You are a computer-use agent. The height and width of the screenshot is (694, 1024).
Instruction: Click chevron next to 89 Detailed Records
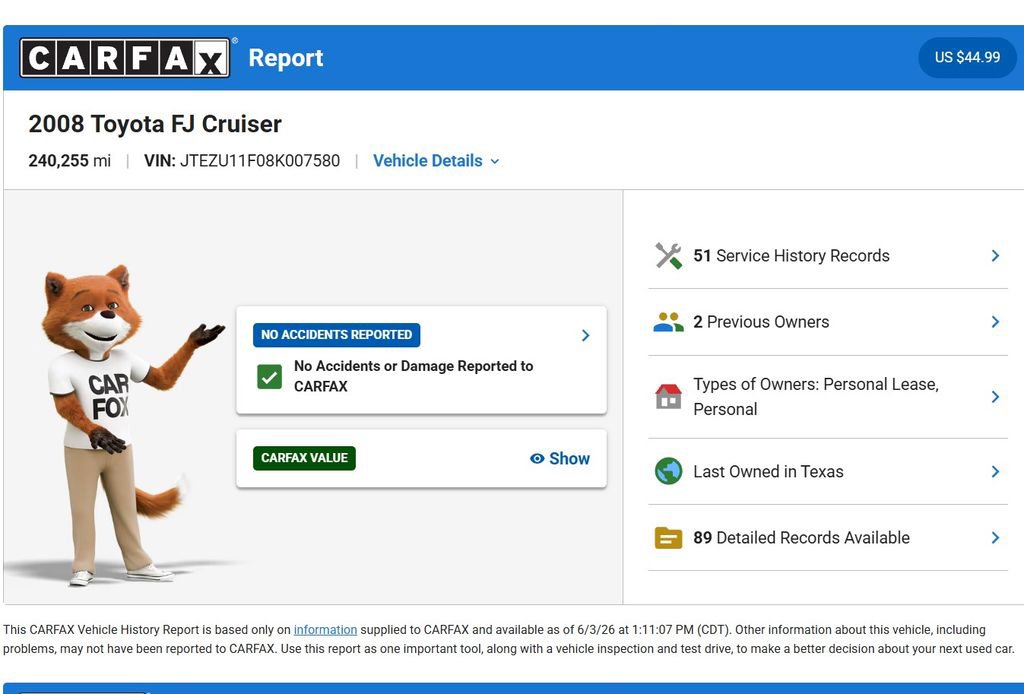[995, 538]
